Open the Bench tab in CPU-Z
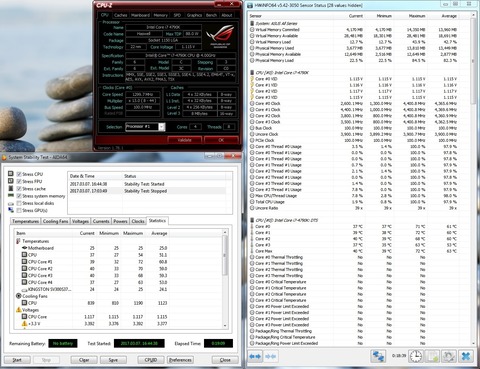The width and height of the screenshot is (480, 369). tap(211, 15)
